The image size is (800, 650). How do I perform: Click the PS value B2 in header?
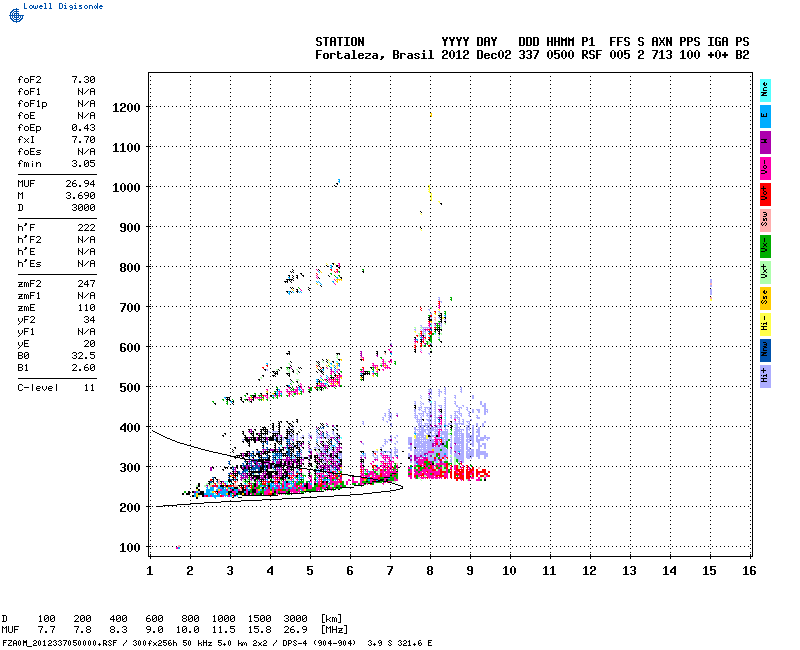coord(742,55)
